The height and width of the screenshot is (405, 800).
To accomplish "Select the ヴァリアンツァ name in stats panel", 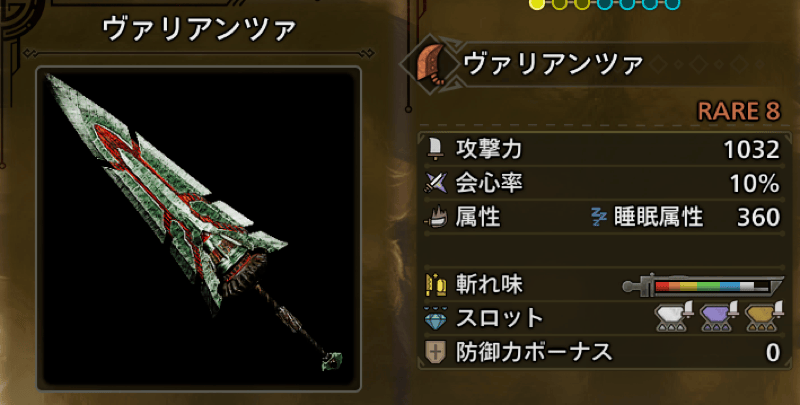I will click(x=553, y=65).
